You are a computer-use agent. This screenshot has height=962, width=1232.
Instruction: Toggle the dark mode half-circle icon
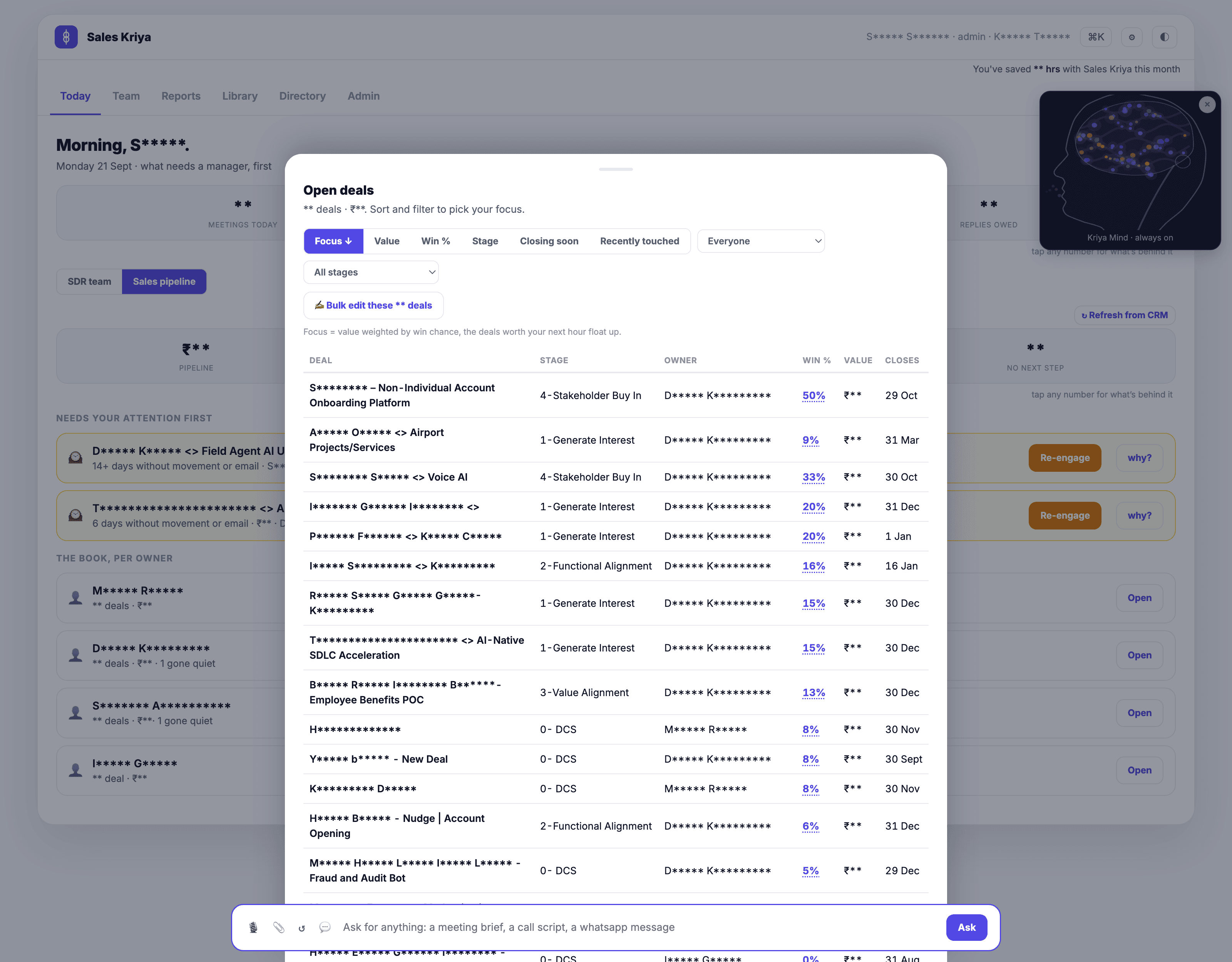[x=1164, y=37]
